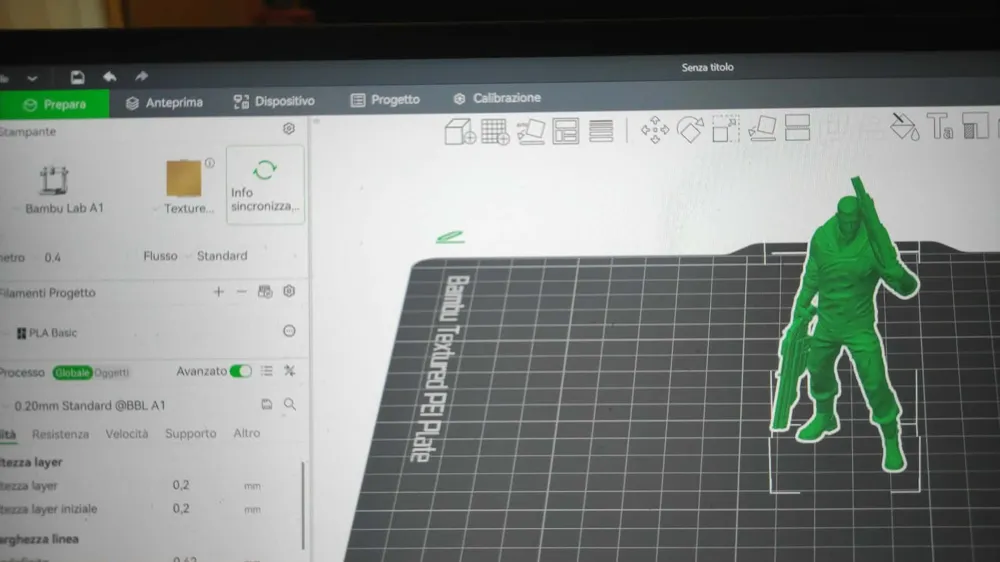Open the nozzle diameter 0.4 dropdown
1000x562 pixels.
point(52,258)
